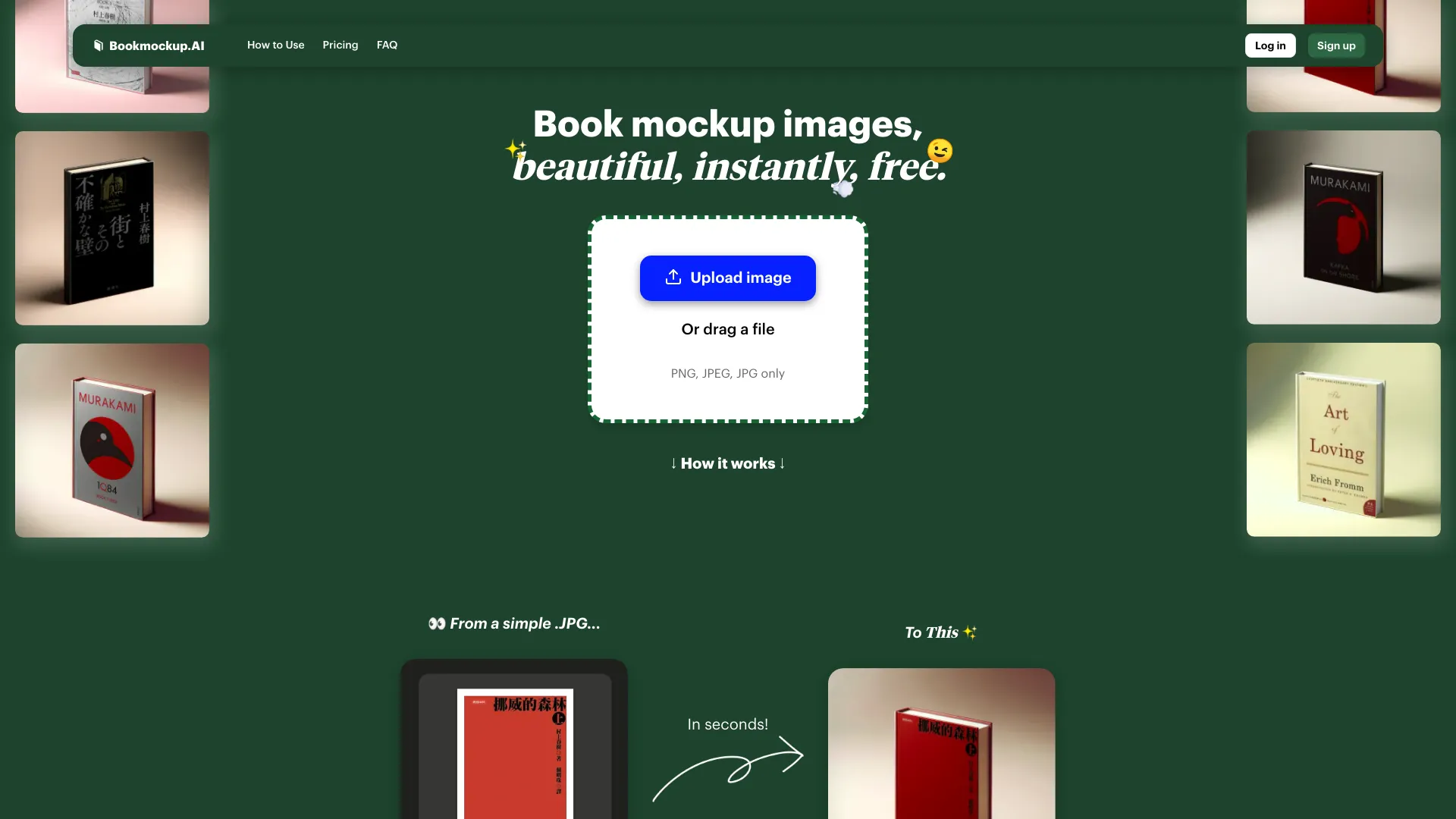Image resolution: width=1456 pixels, height=819 pixels.
Task: Click the FAQ navigation link
Action: (386, 44)
